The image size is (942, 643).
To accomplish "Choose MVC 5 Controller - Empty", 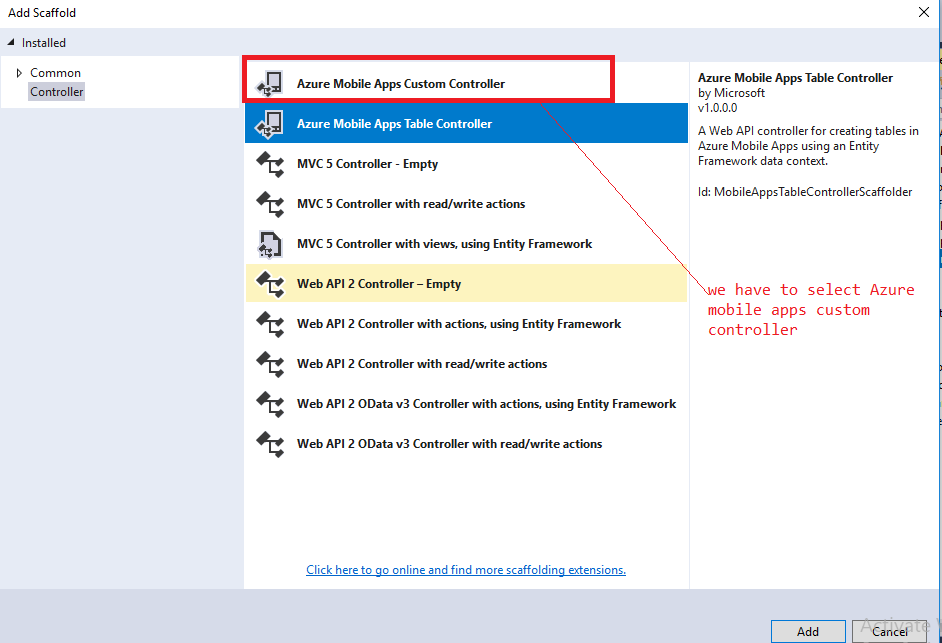I will pyautogui.click(x=466, y=163).
